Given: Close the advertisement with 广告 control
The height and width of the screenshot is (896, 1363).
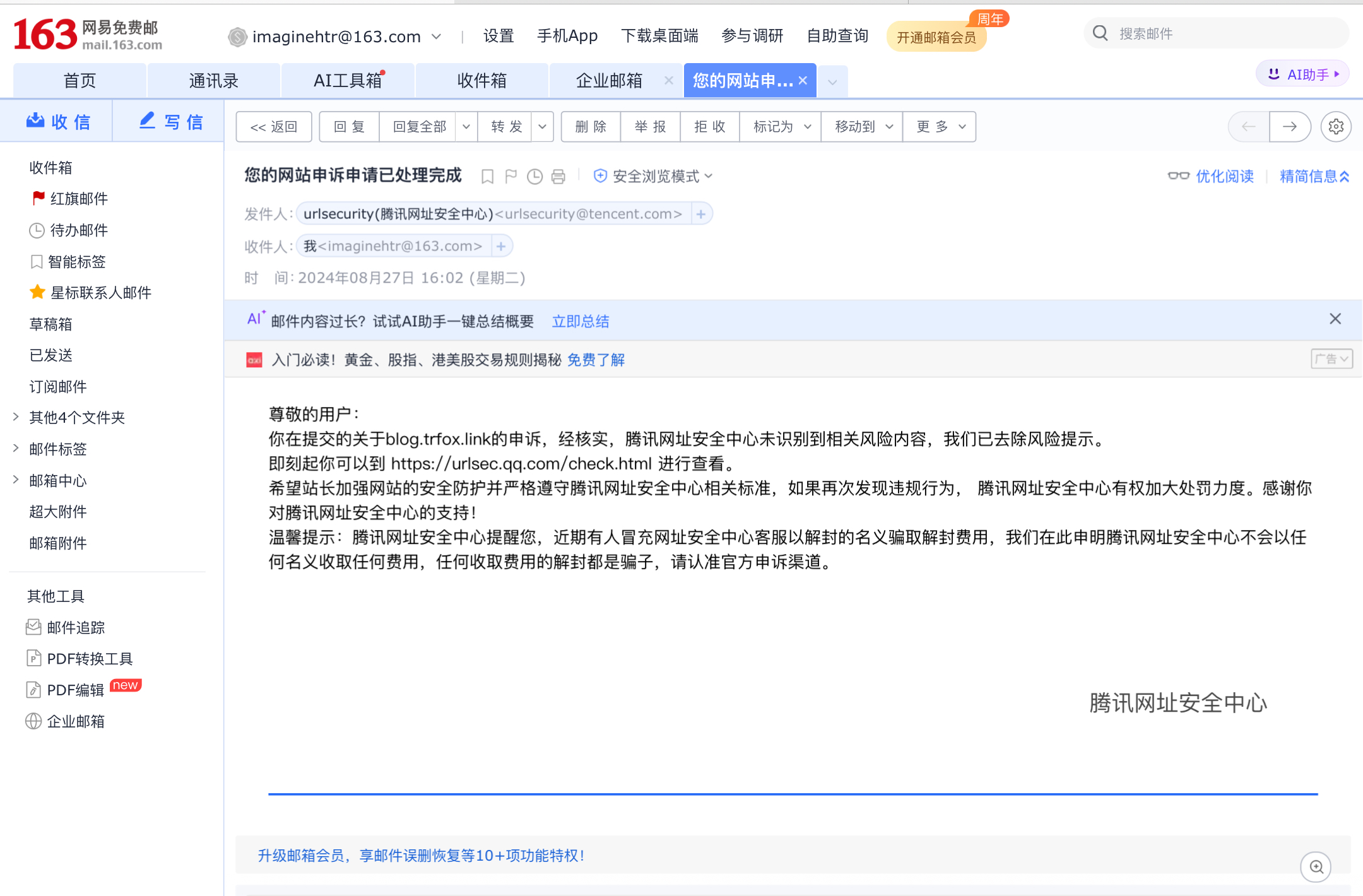Looking at the screenshot, I should (x=1331, y=358).
